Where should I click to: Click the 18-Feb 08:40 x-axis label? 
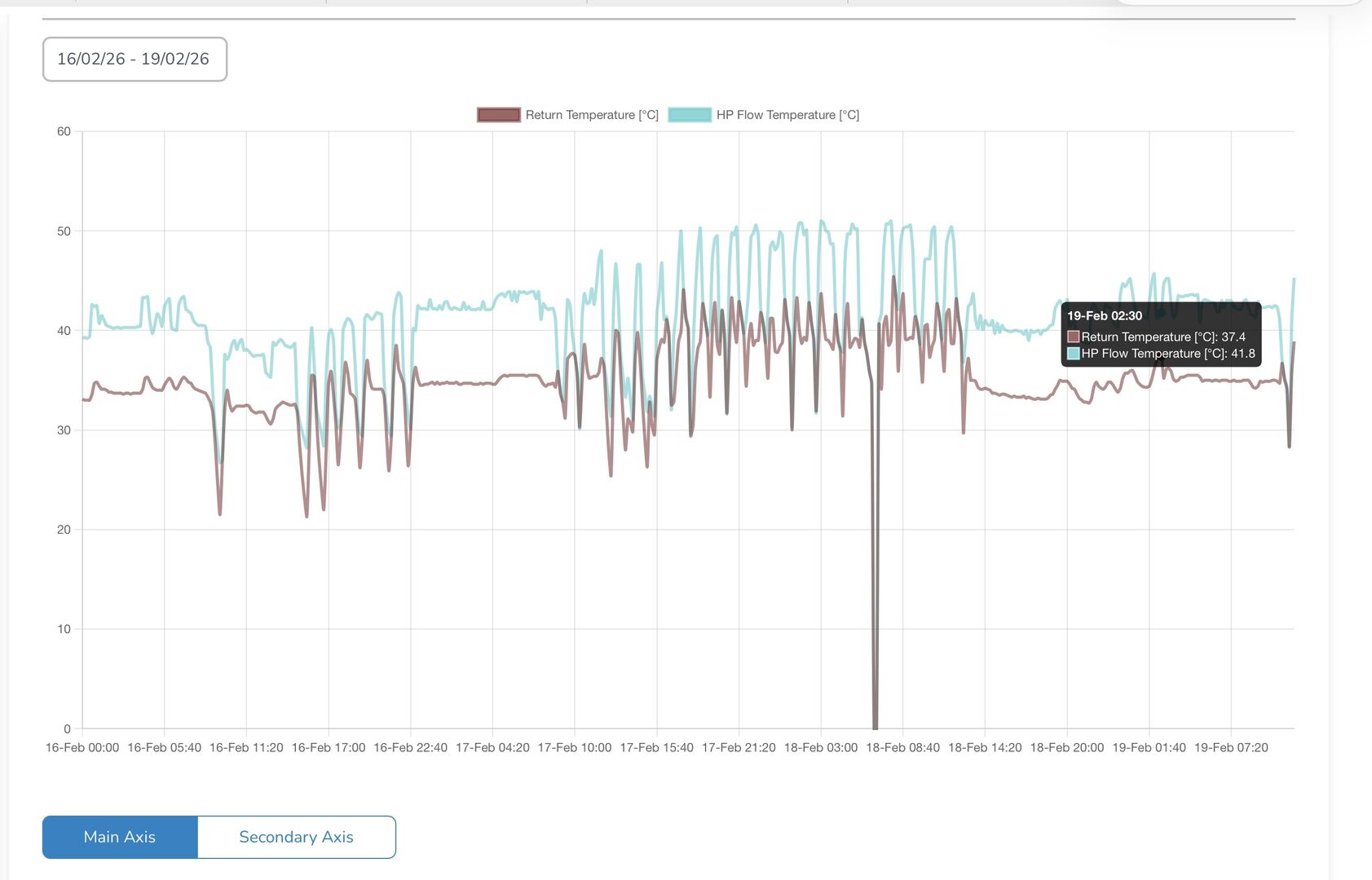(902, 747)
